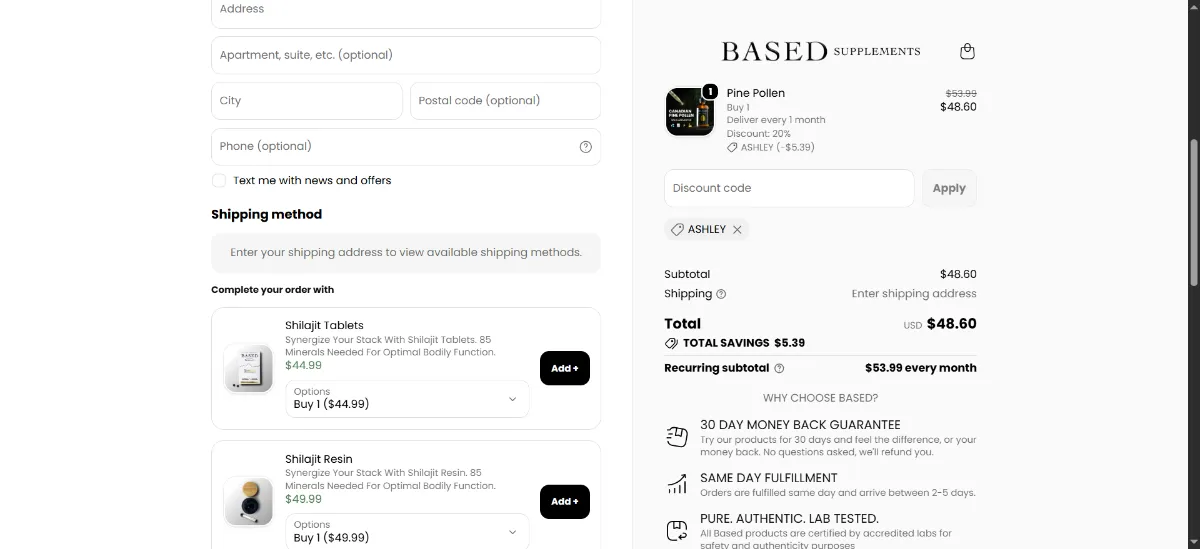Click the shipping info question mark icon
Image resolution: width=1200 pixels, height=549 pixels.
point(721,294)
